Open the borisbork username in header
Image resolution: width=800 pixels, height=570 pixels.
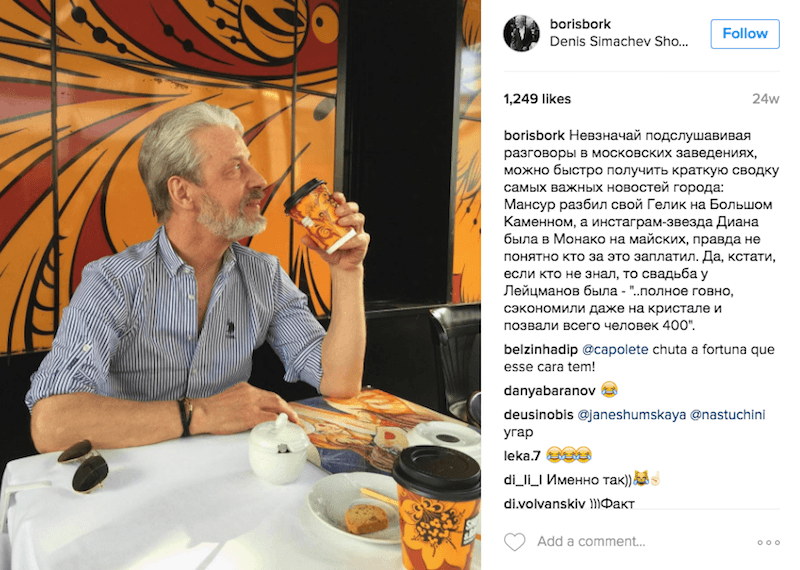click(580, 24)
